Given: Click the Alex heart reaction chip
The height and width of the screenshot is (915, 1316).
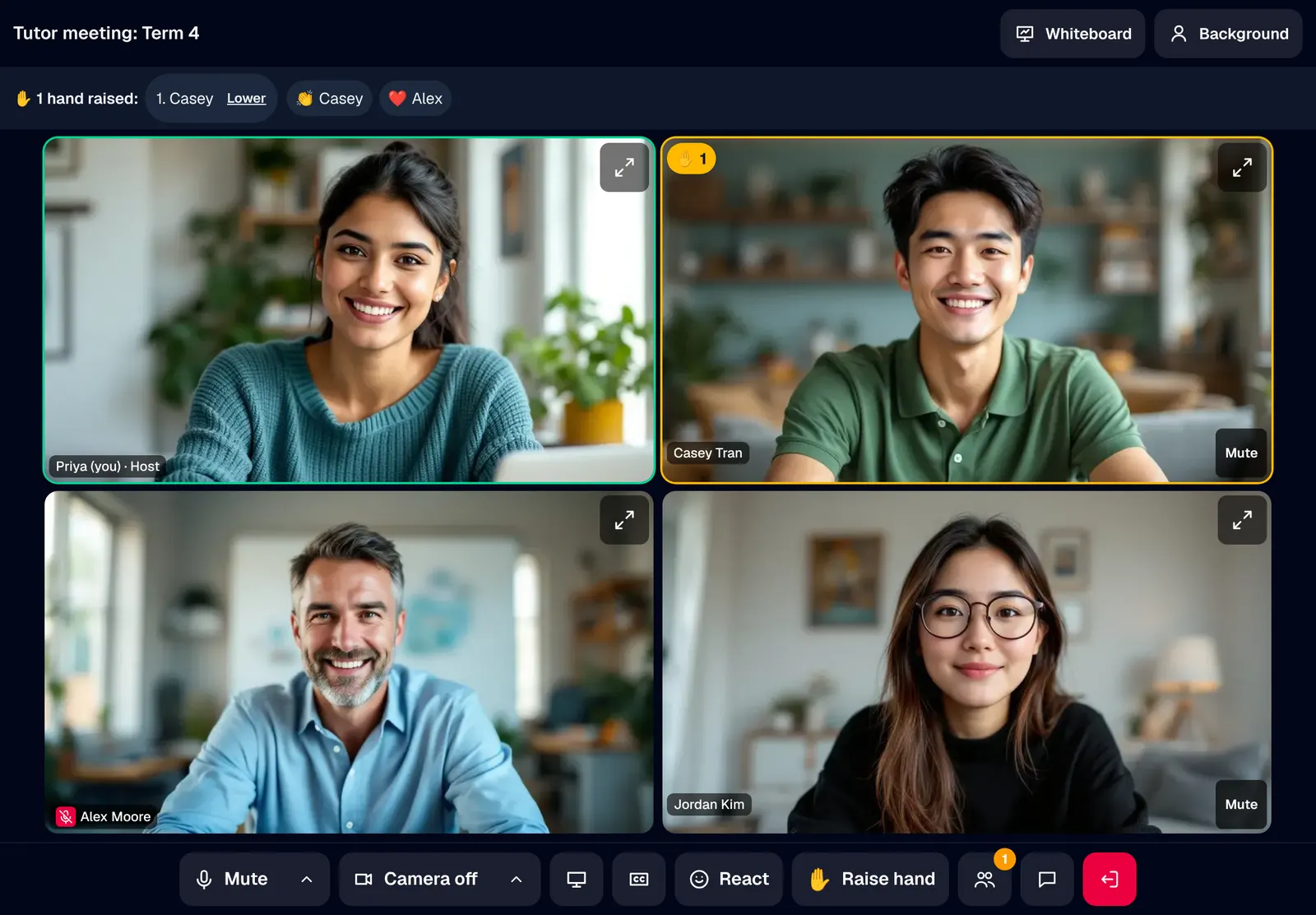Looking at the screenshot, I should point(415,99).
